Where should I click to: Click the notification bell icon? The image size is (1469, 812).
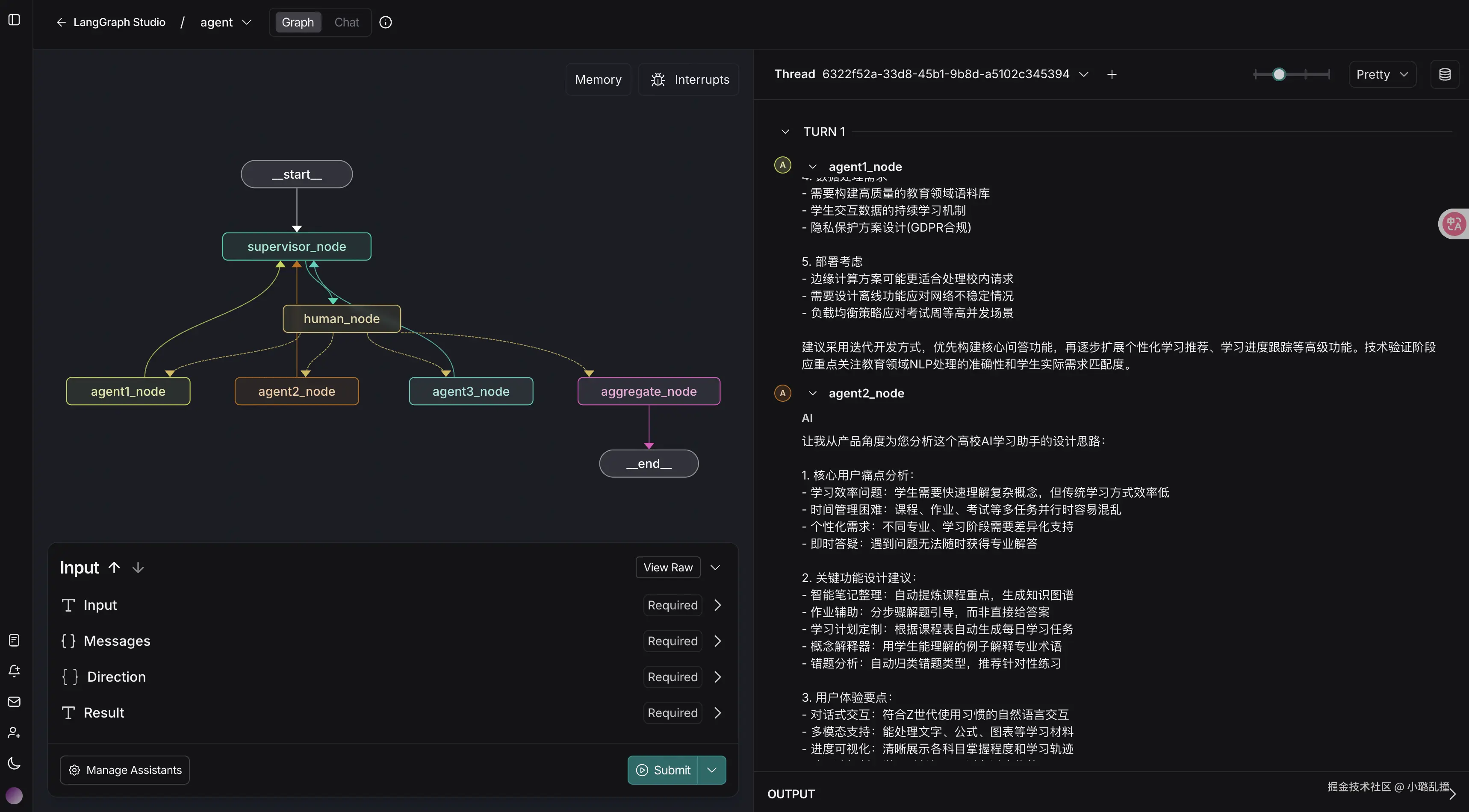click(14, 671)
